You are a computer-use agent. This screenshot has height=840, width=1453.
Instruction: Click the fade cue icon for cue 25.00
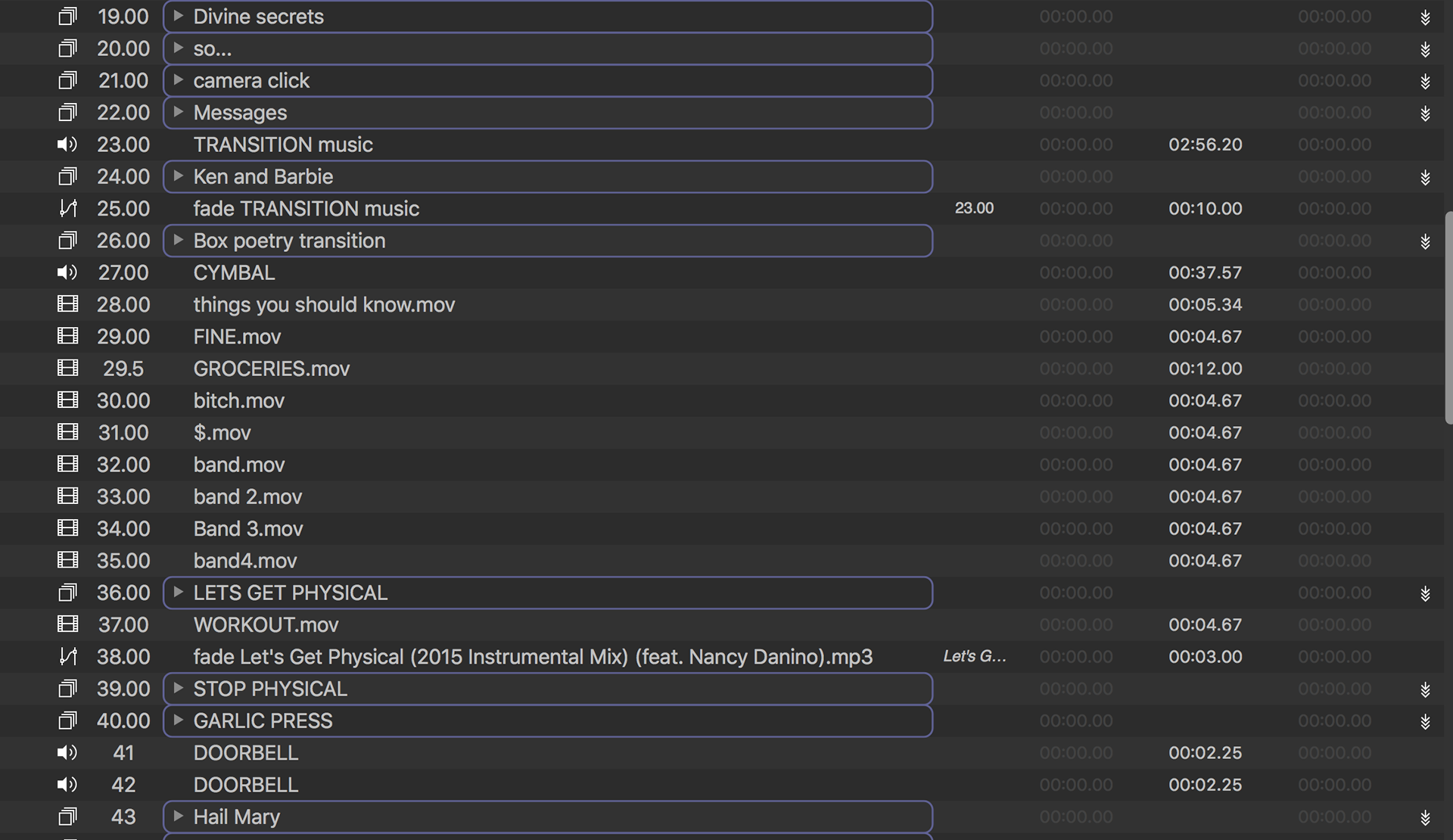point(67,208)
